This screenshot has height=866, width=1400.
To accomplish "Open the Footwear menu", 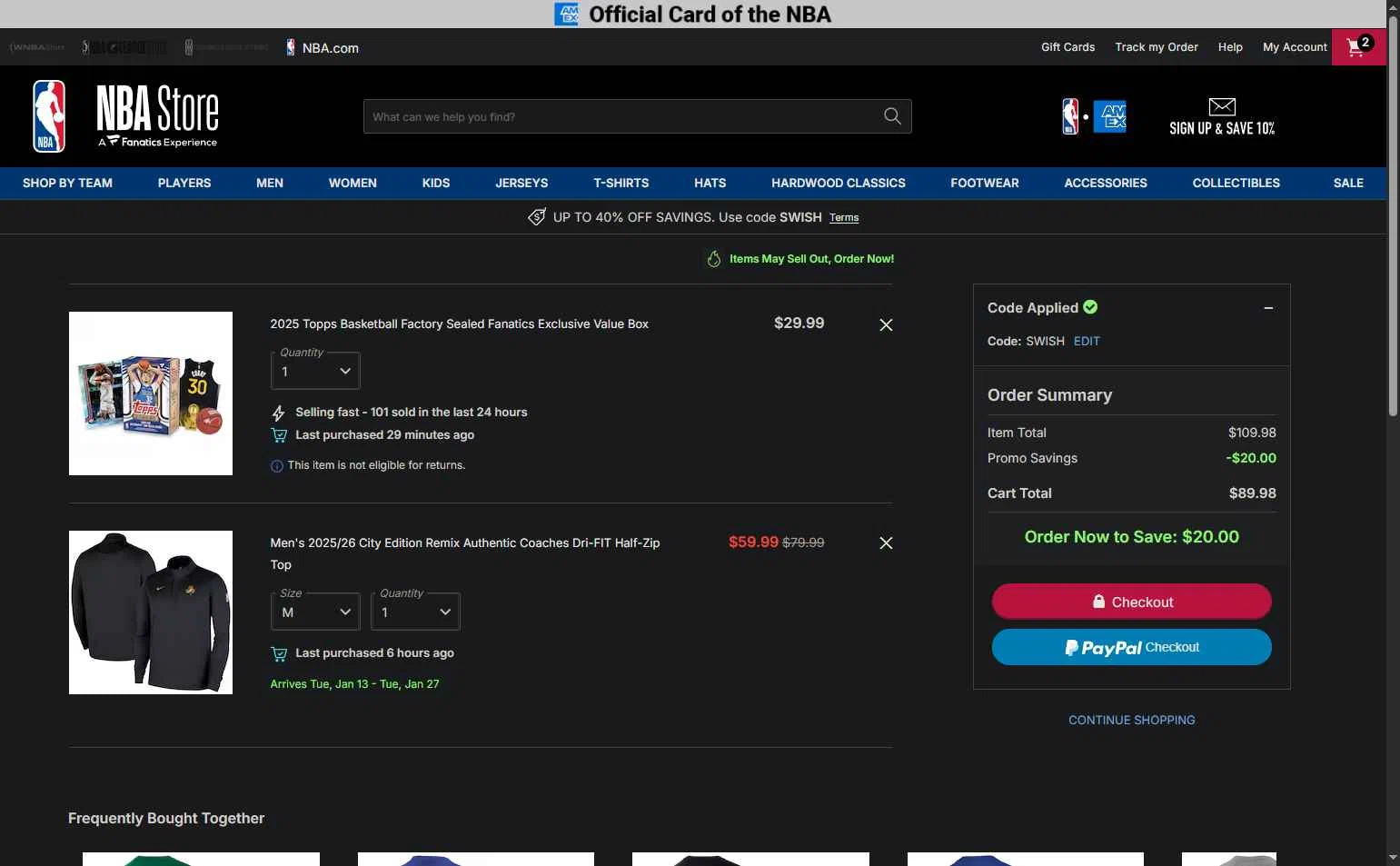I will 985,183.
